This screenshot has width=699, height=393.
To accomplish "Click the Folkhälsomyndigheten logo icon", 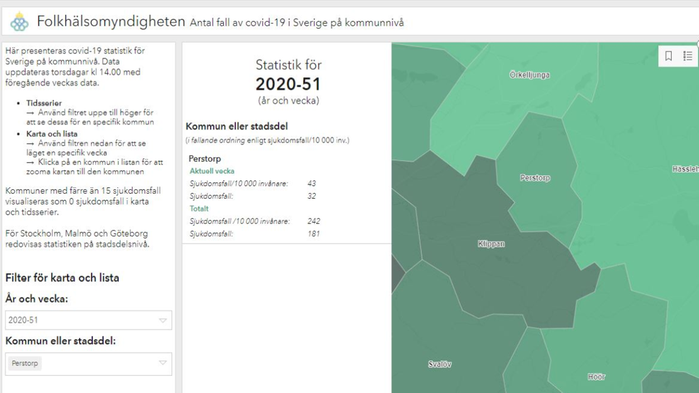I will (x=19, y=22).
